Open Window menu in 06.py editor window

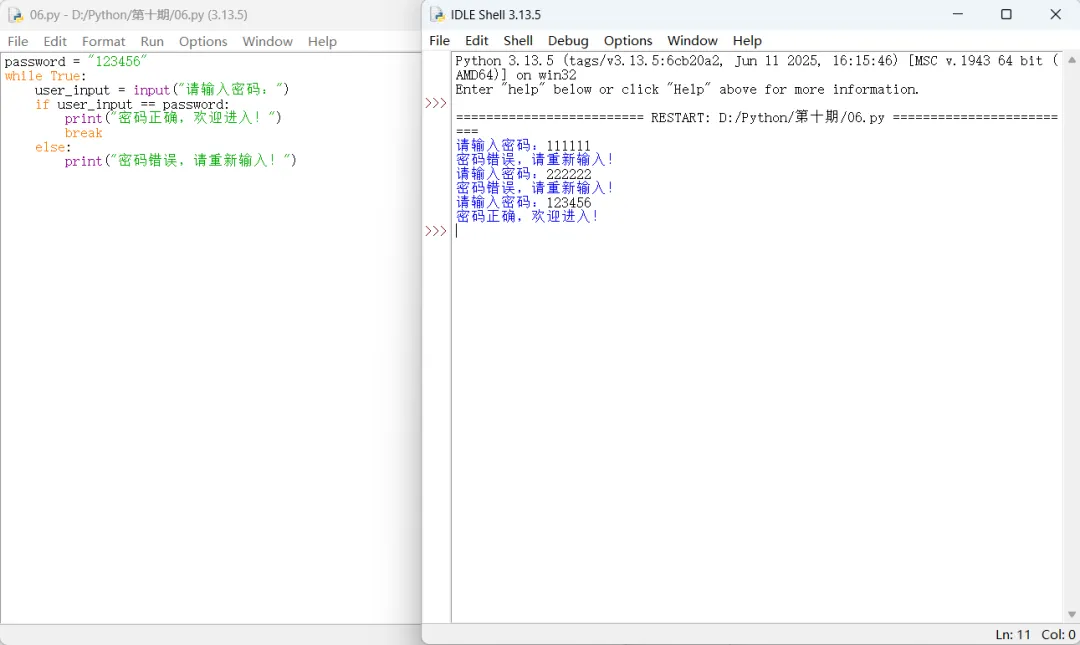click(267, 41)
